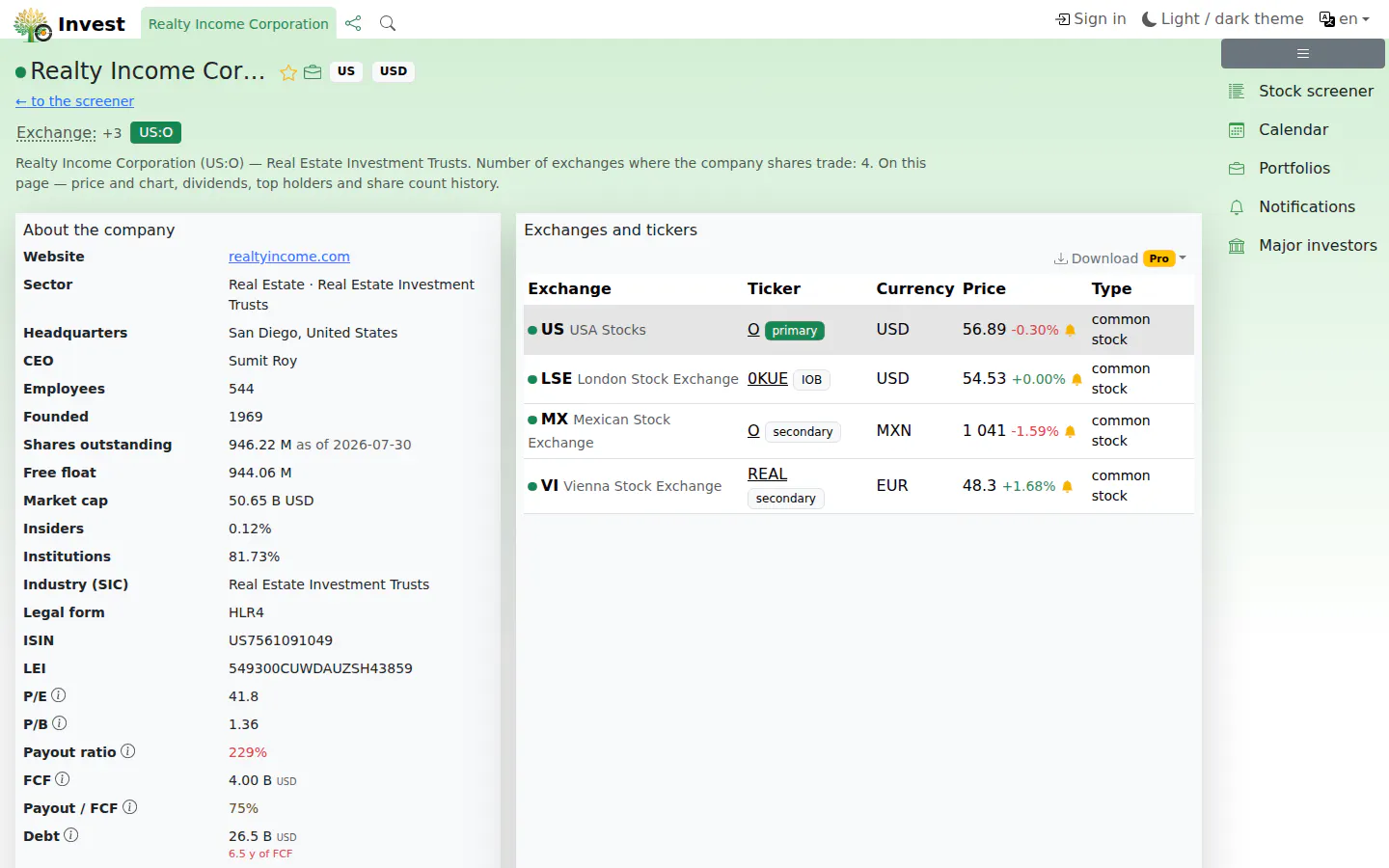The image size is (1389, 868).
Task: Open the en language dropdown
Action: [x=1345, y=19]
